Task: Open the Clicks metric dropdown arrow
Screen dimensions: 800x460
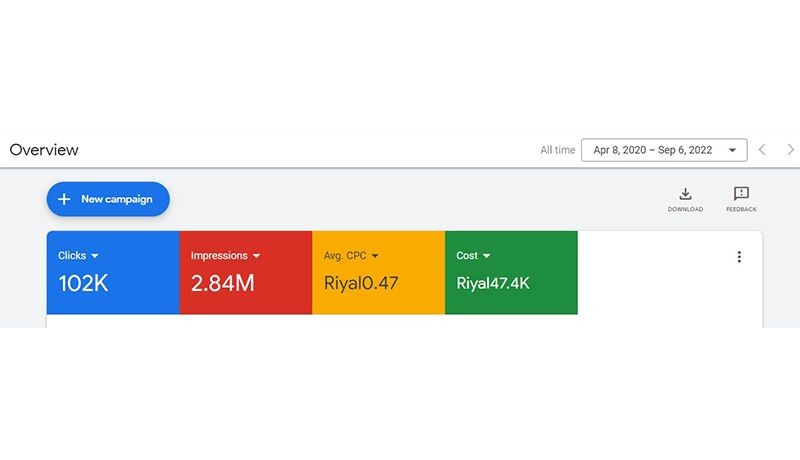Action: (95, 256)
